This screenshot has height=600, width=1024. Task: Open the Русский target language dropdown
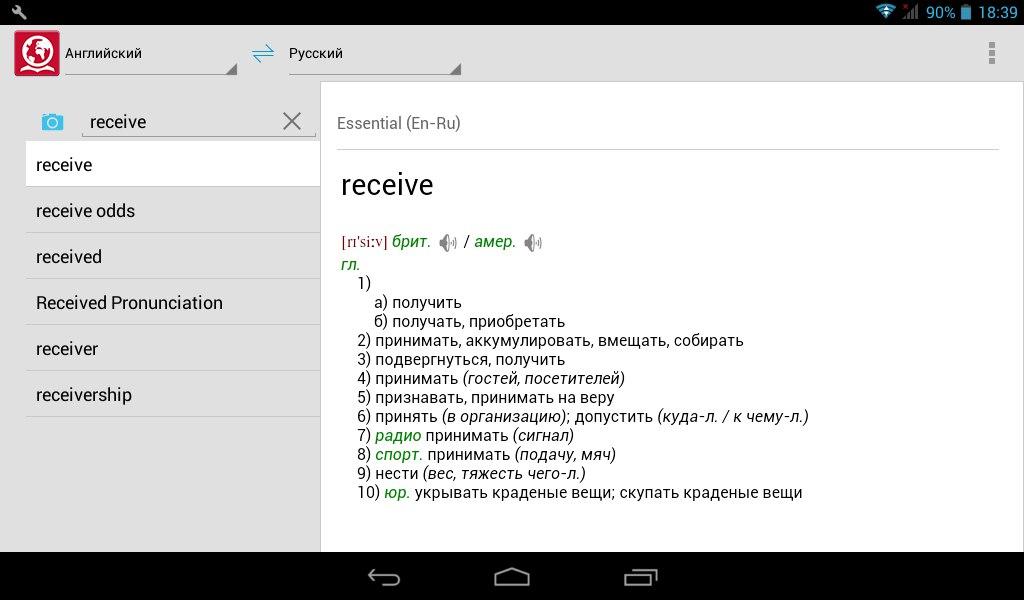coord(374,55)
